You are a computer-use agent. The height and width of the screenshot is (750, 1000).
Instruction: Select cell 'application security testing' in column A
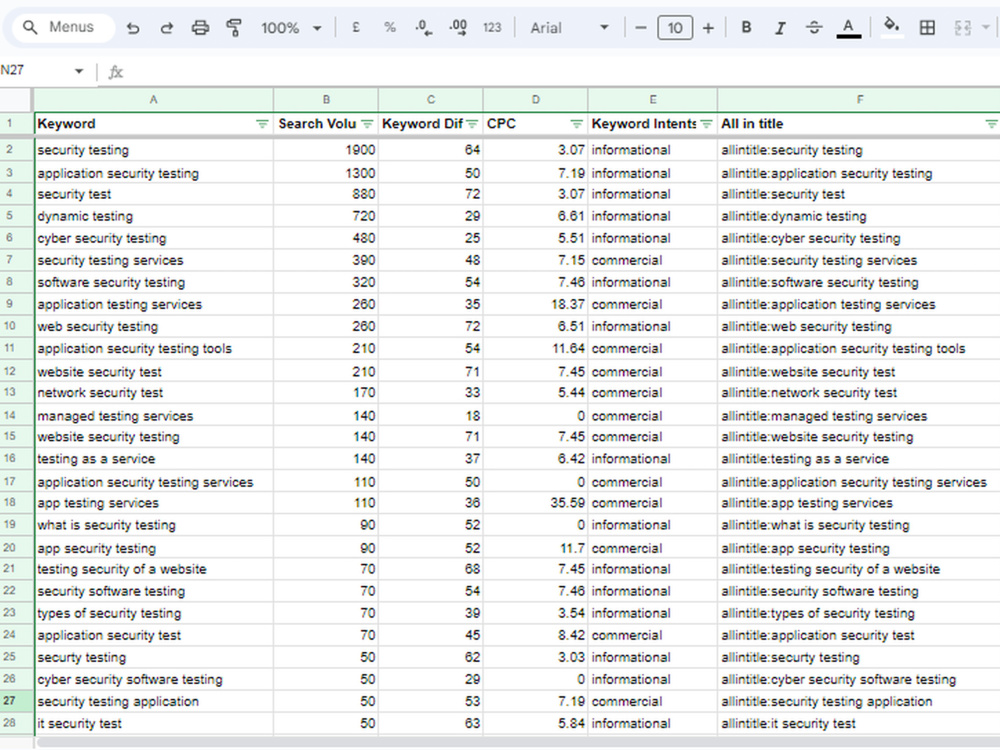[x=154, y=173]
